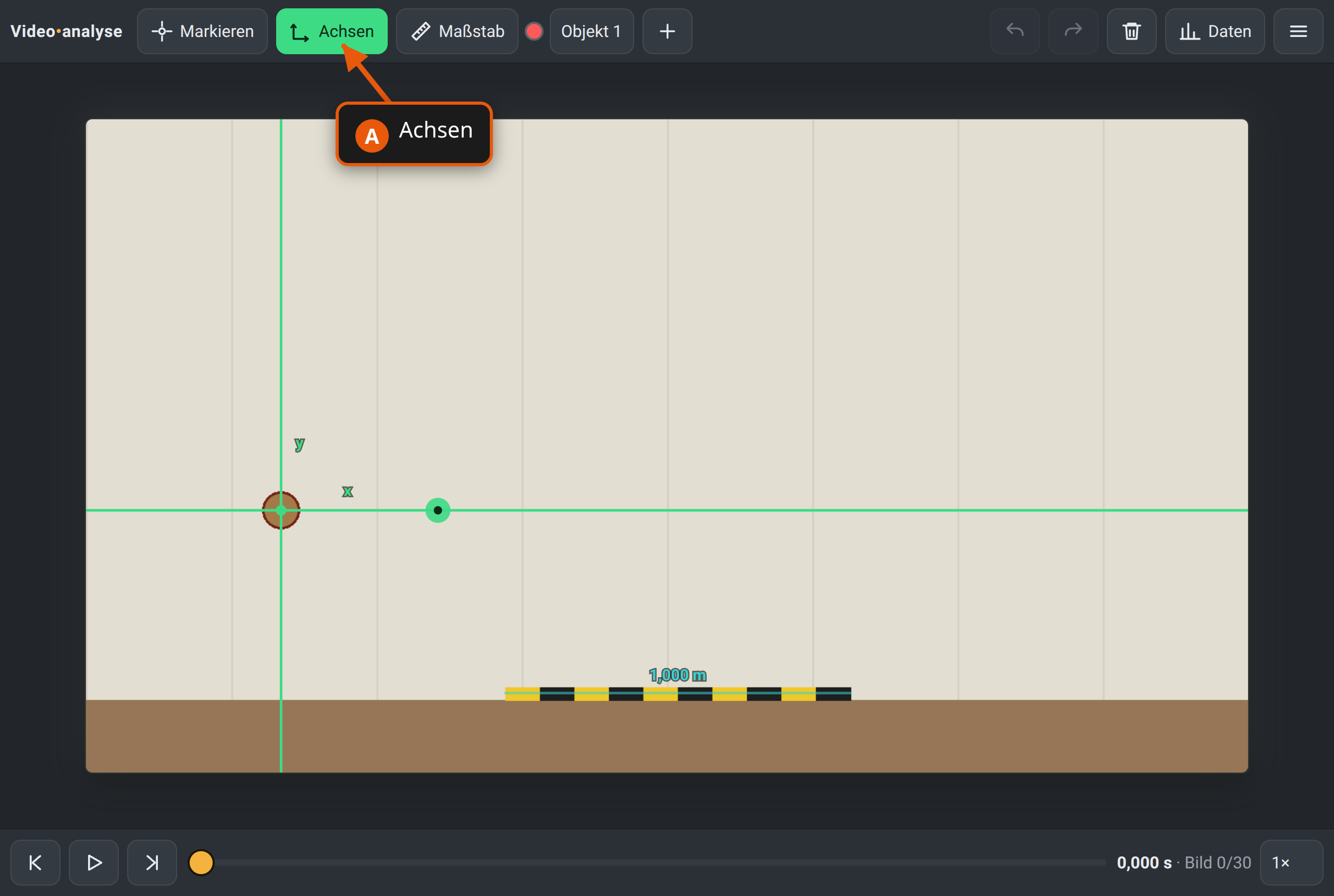
Task: Change the 1× playback speed
Action: click(x=1291, y=862)
